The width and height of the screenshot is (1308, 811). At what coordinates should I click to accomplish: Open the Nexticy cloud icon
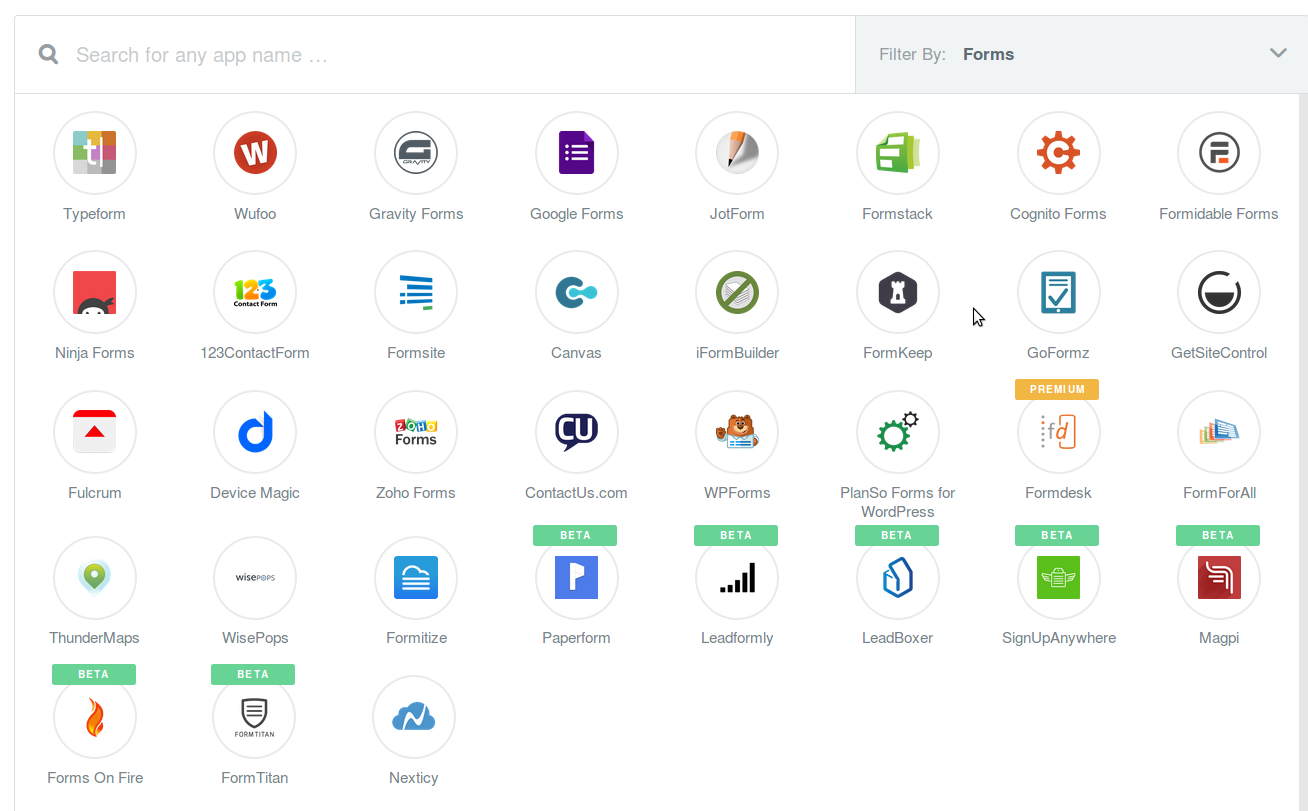point(414,717)
